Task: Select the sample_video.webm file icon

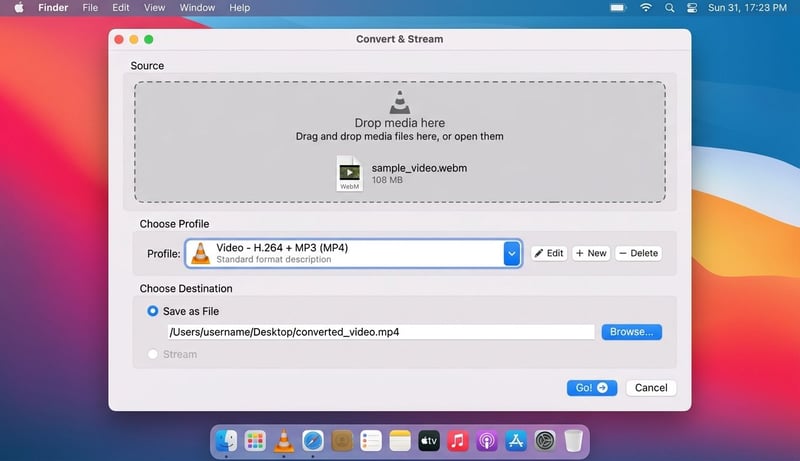Action: [349, 173]
